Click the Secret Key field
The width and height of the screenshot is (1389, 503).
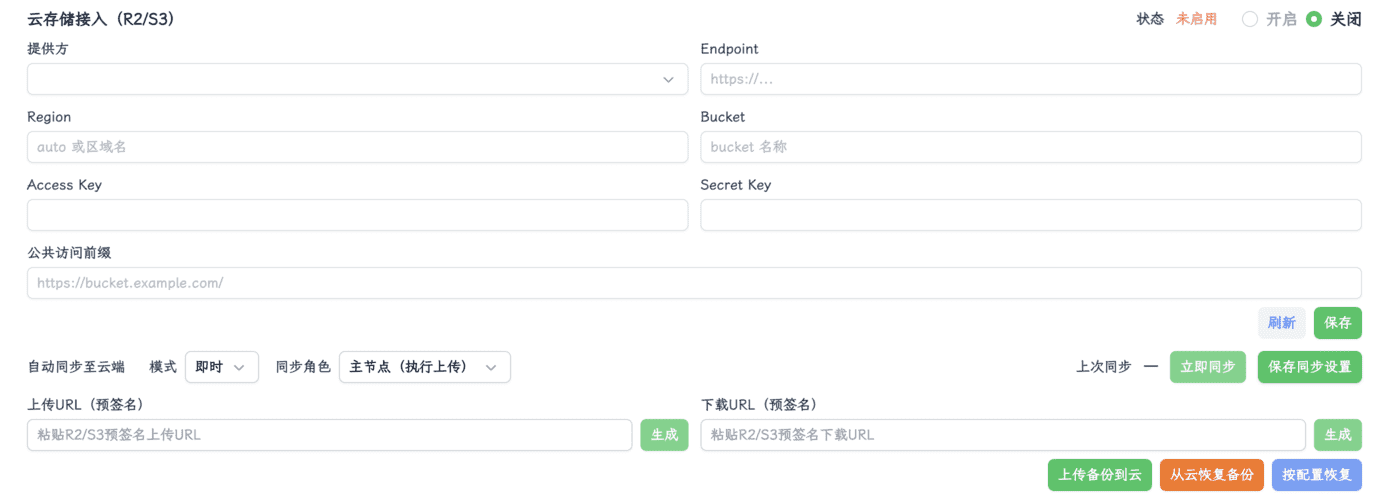click(x=1030, y=215)
